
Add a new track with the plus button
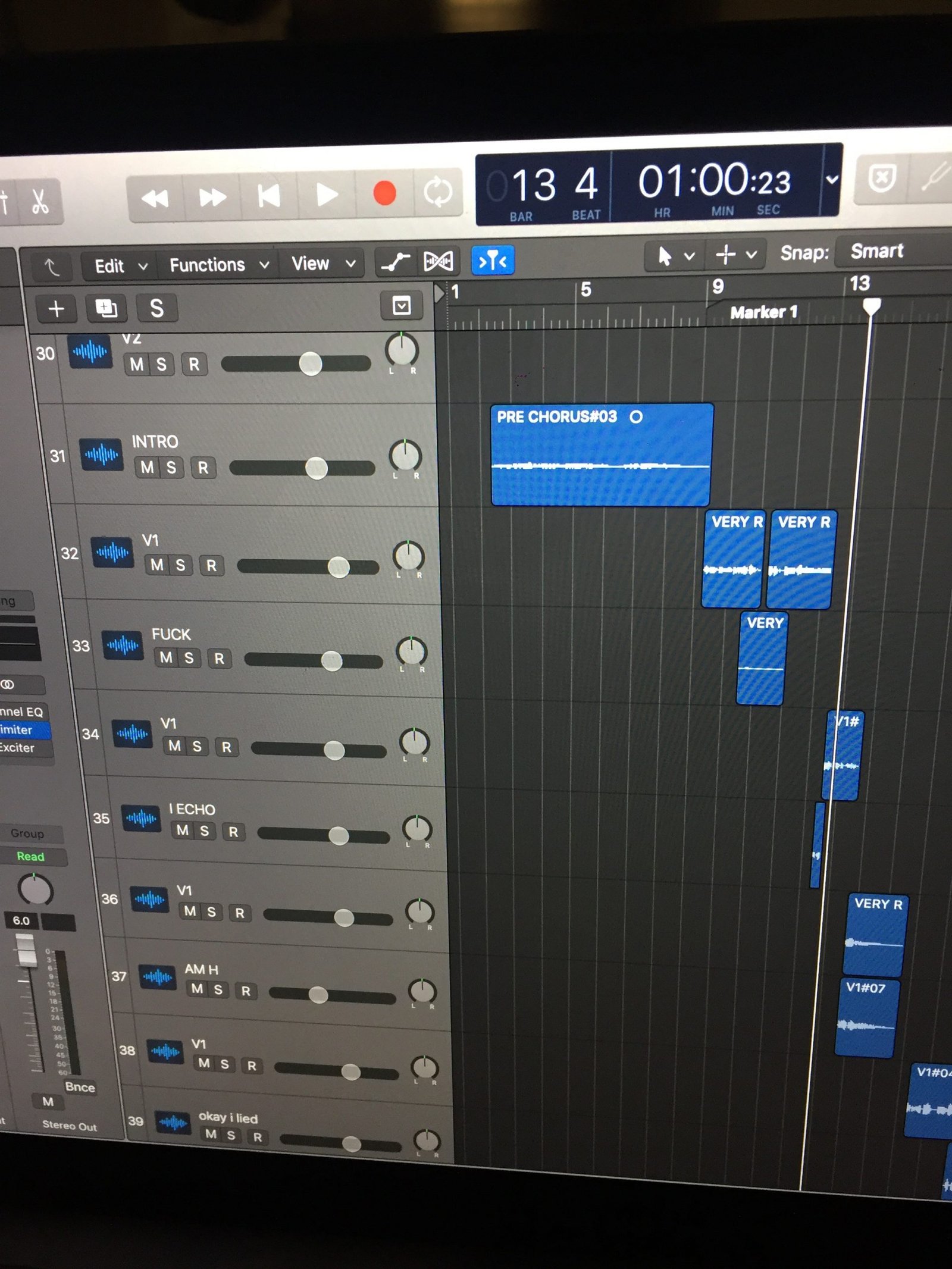pyautogui.click(x=56, y=308)
